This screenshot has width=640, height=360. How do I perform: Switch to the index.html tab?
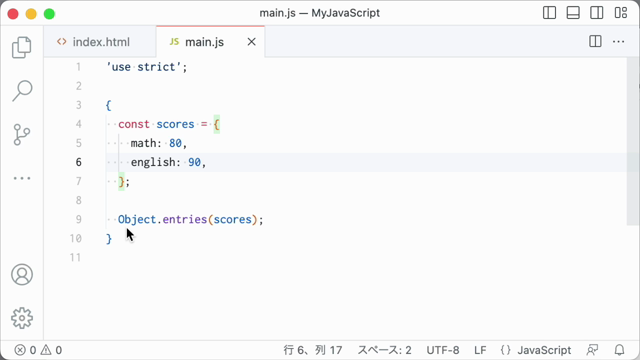100,42
